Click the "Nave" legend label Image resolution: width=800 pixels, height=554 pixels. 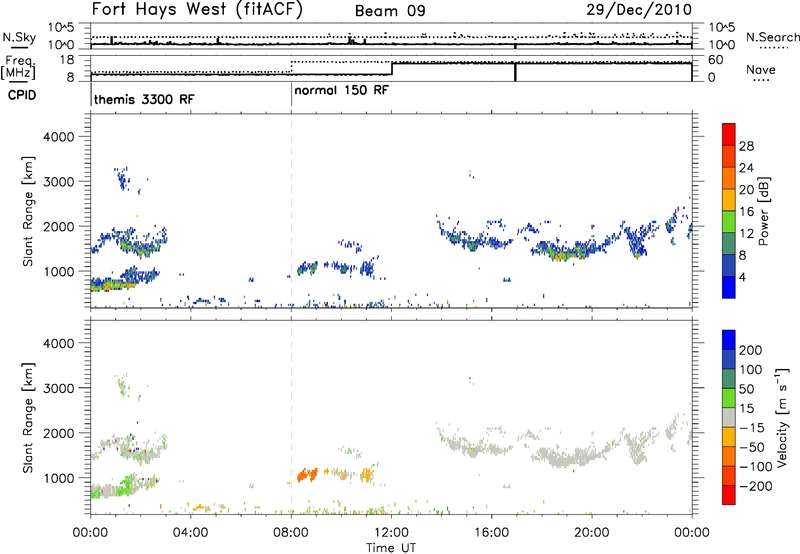pos(761,70)
